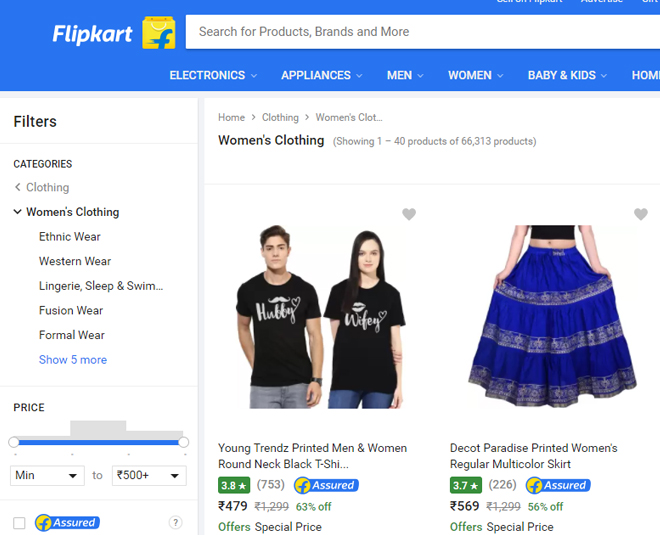
Task: Click the ₹479 price text
Action: tap(232, 506)
